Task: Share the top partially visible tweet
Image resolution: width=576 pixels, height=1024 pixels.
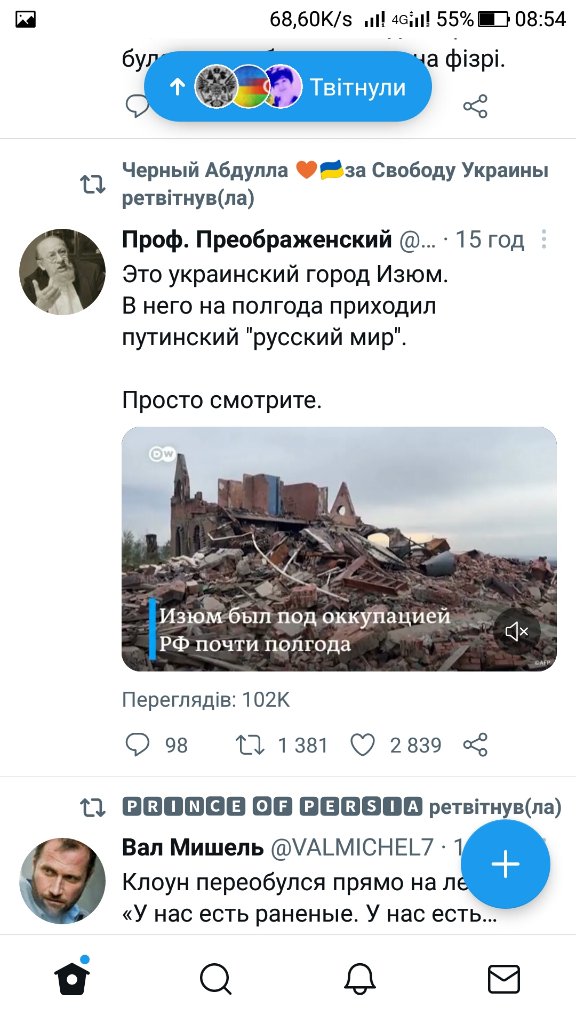Action: [475, 106]
